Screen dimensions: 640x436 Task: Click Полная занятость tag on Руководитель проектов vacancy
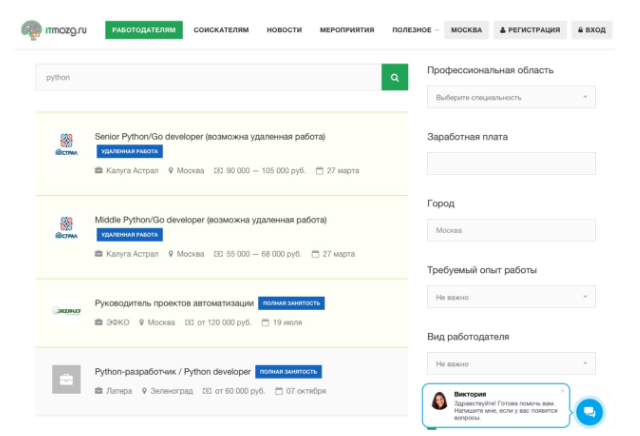point(291,303)
